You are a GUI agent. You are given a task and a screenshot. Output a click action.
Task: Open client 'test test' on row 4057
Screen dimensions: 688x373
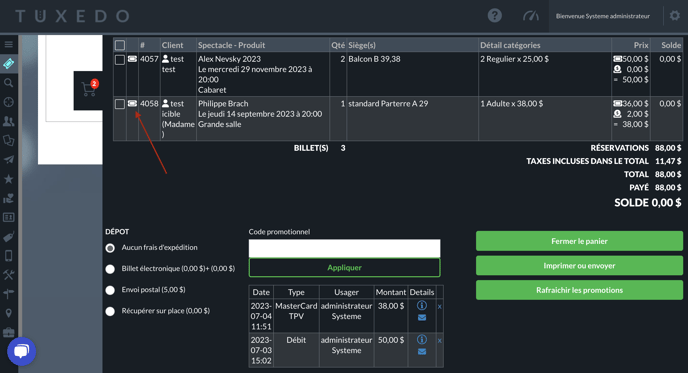pyautogui.click(x=173, y=64)
